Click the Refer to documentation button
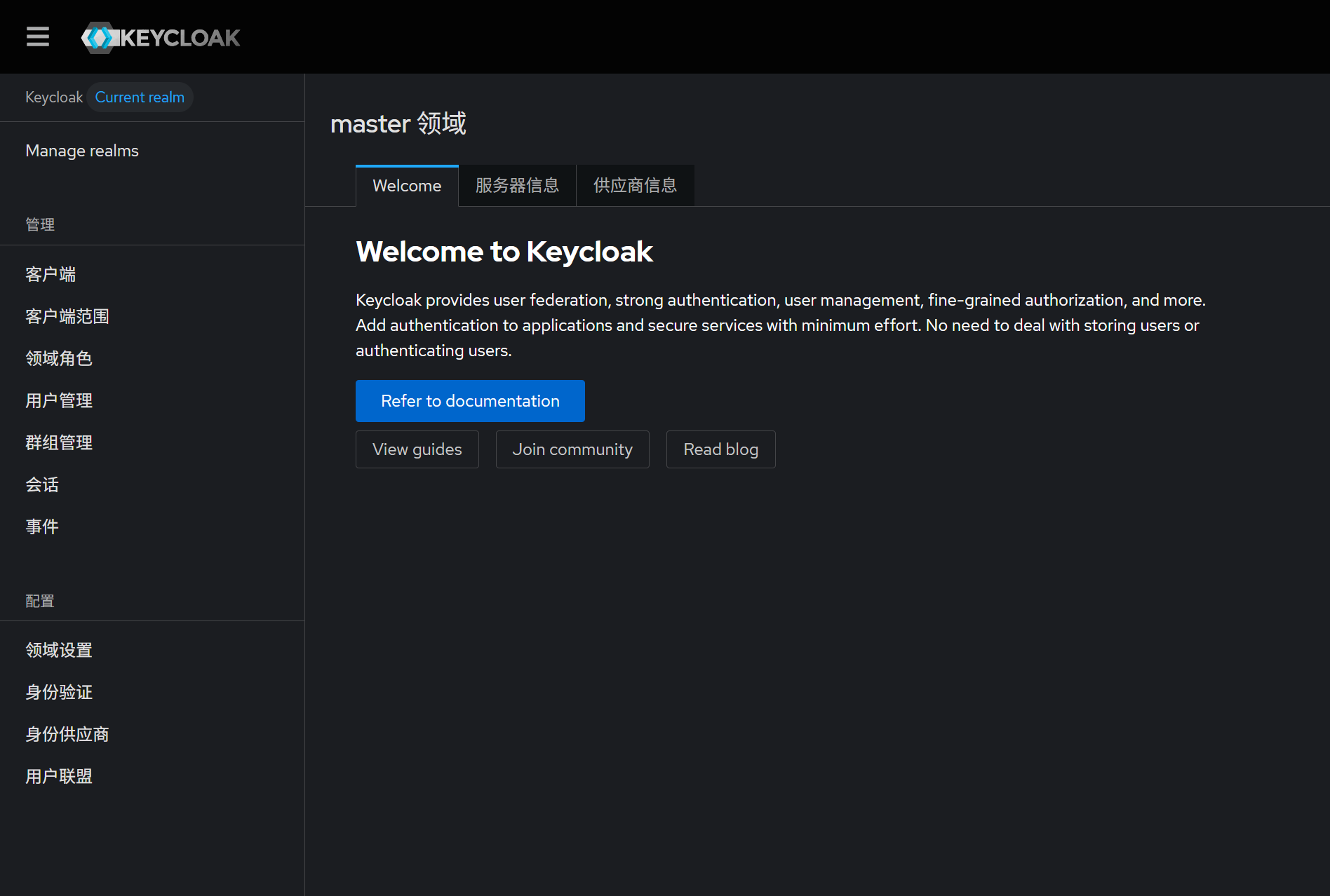The height and width of the screenshot is (896, 1330). click(x=470, y=401)
